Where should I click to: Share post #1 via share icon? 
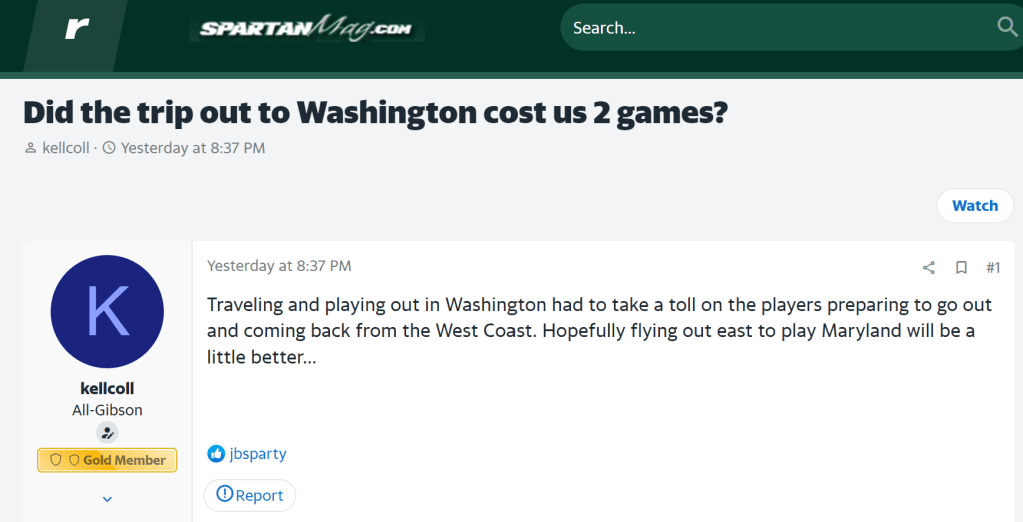(x=929, y=267)
